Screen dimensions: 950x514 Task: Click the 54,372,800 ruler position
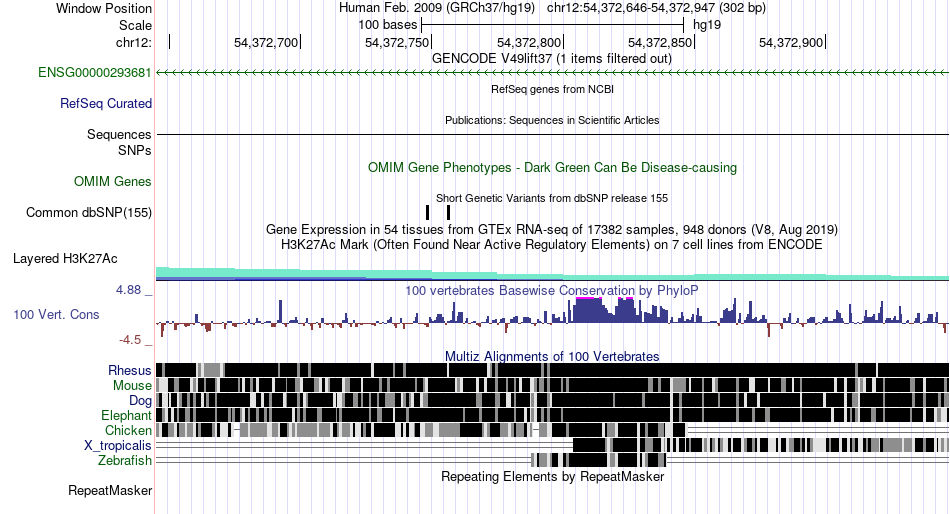529,42
